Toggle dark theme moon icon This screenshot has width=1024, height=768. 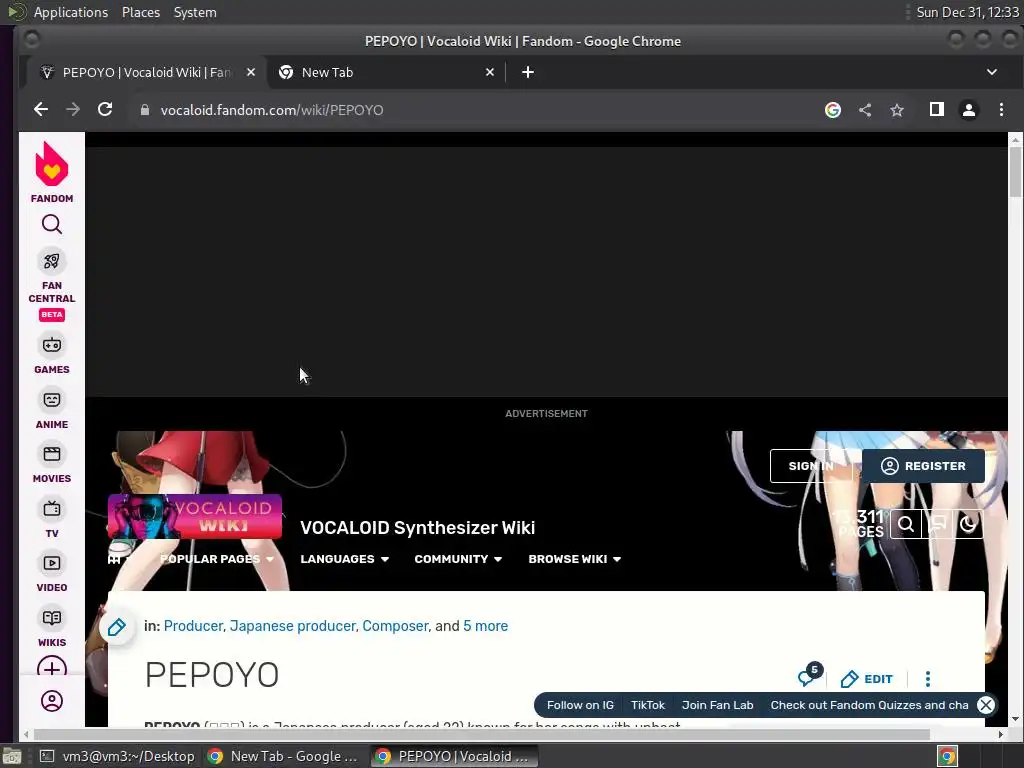[x=968, y=524]
